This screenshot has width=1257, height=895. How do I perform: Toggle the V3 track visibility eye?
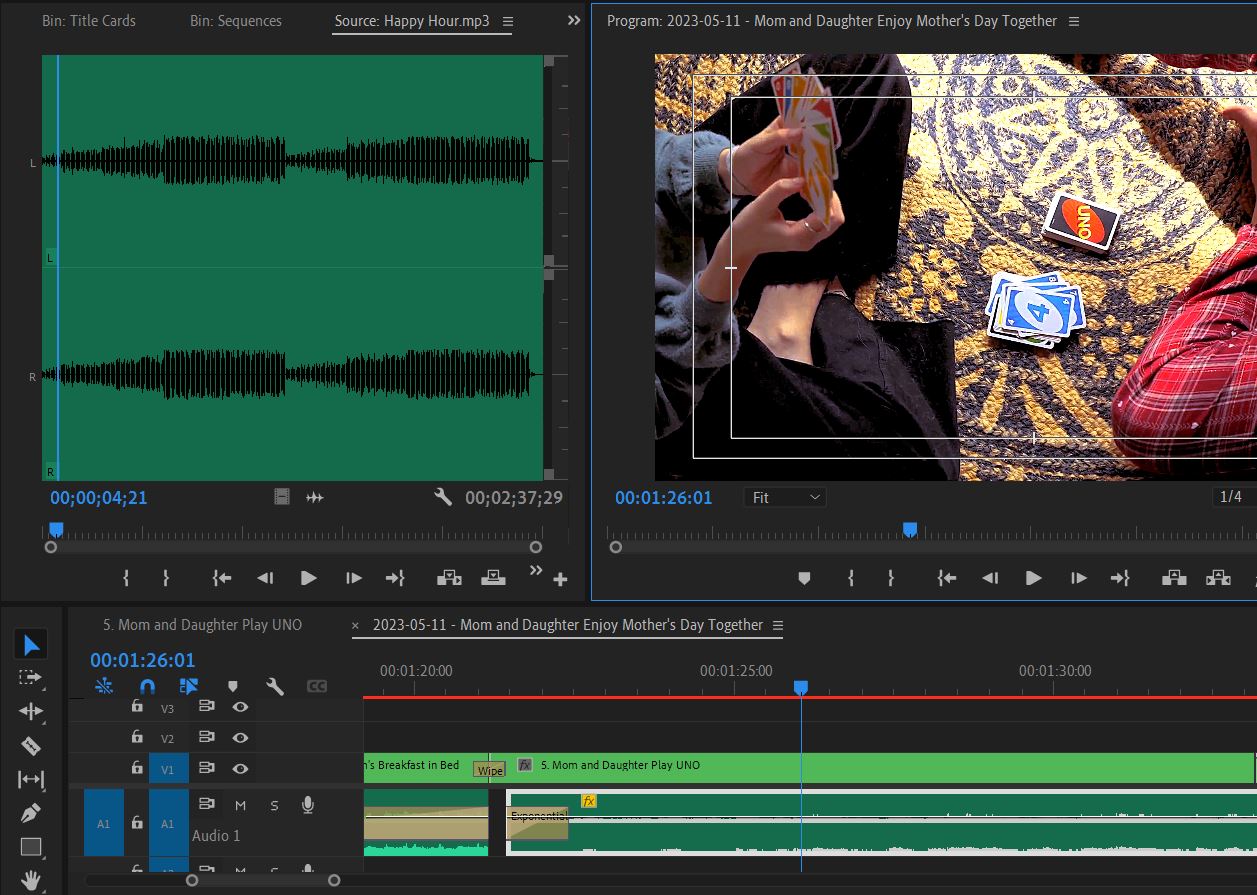point(240,707)
